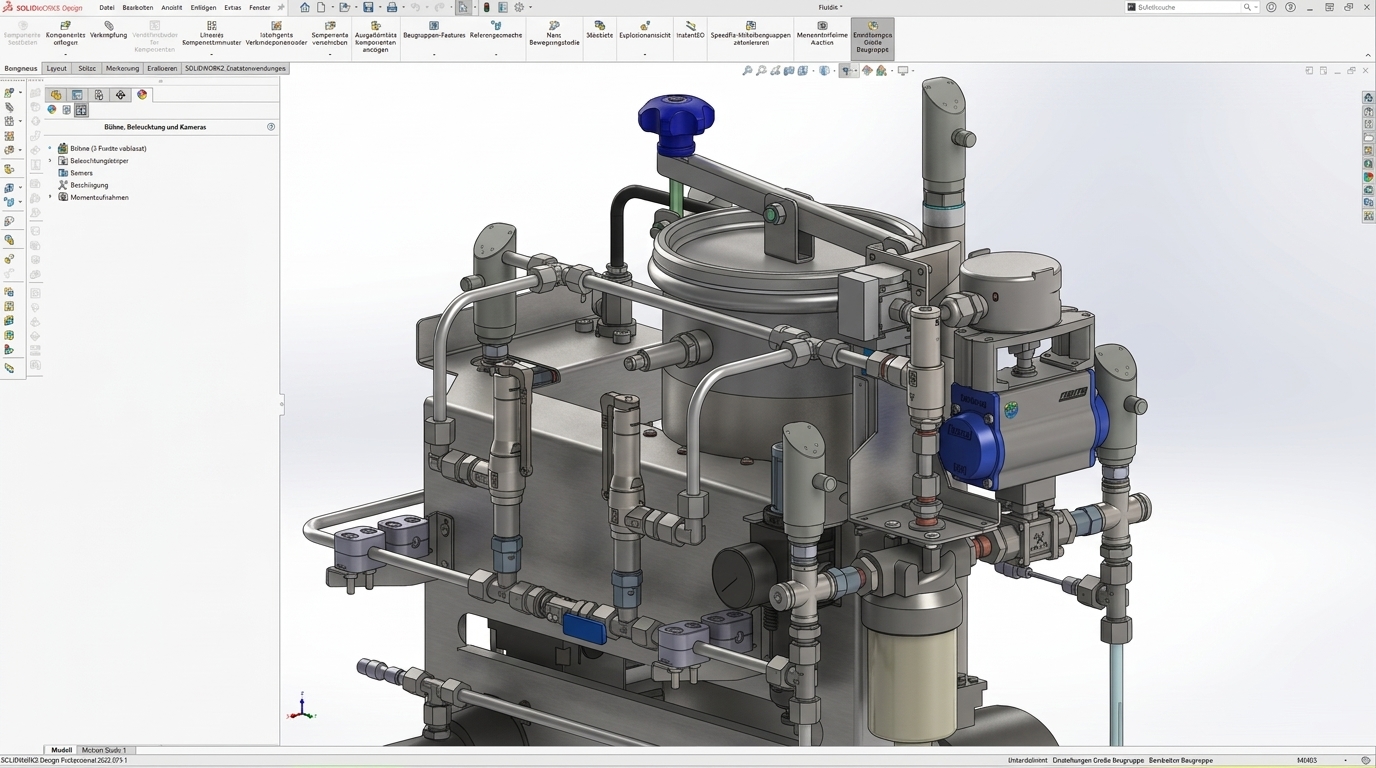Toggle scene, lights and cameras view button
This screenshot has width=1376, height=768.
(x=81, y=110)
